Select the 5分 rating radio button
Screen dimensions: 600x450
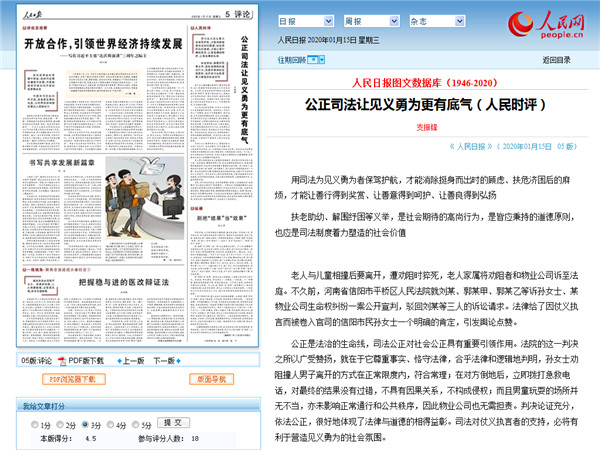tap(135, 424)
